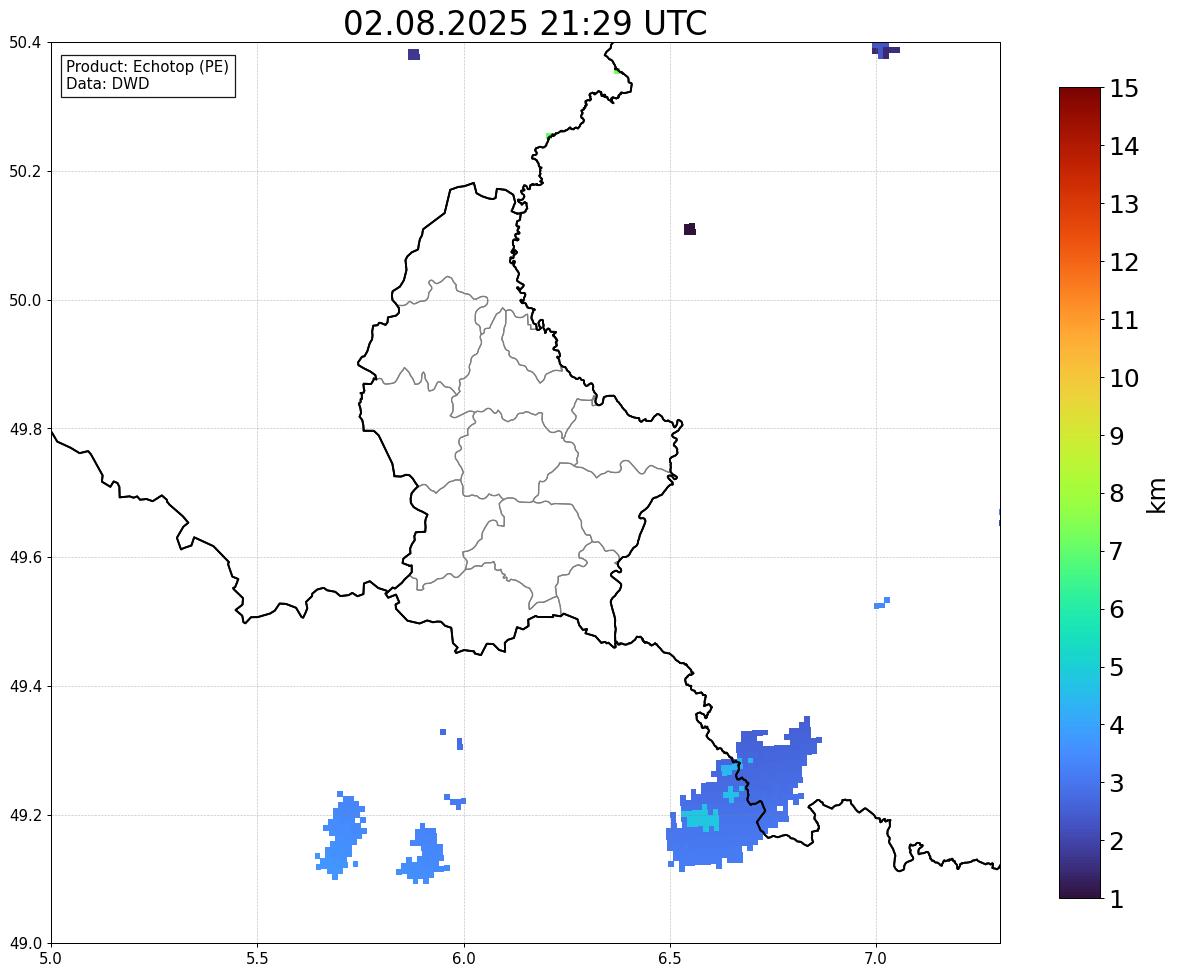The image size is (1178, 976).
Task: Click the x-axis label 5.0
Action: point(51,959)
